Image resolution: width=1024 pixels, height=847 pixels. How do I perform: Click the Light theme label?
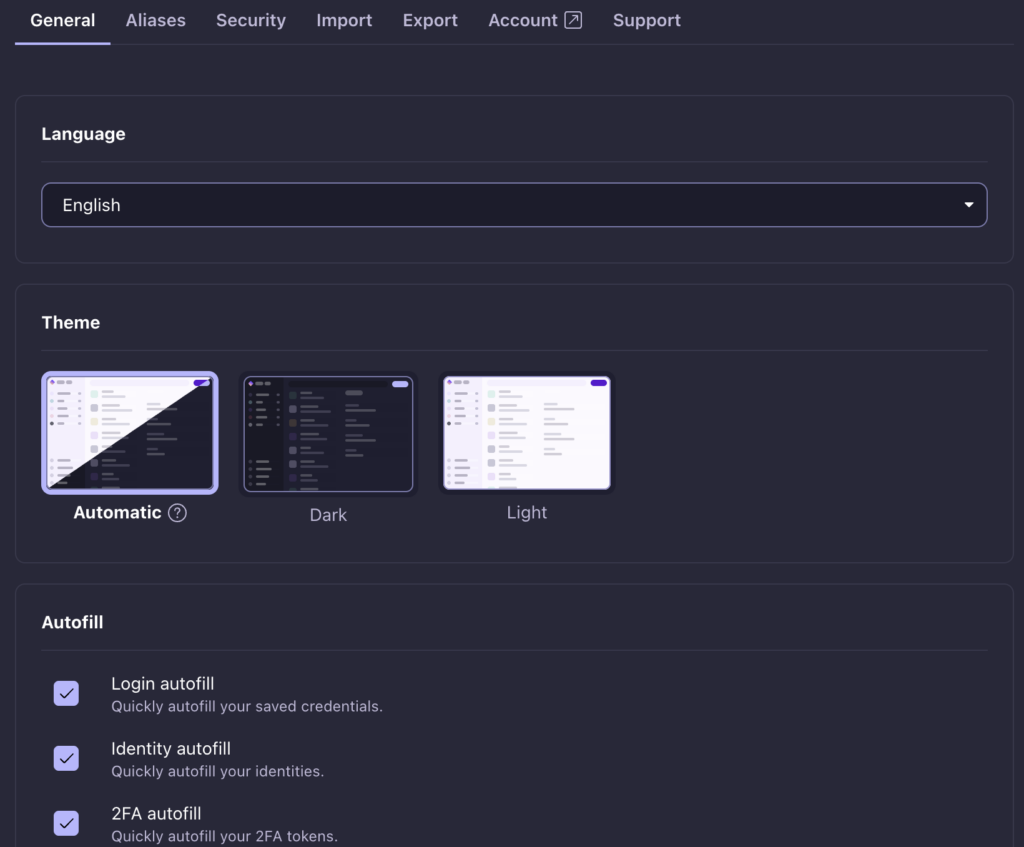pos(526,513)
